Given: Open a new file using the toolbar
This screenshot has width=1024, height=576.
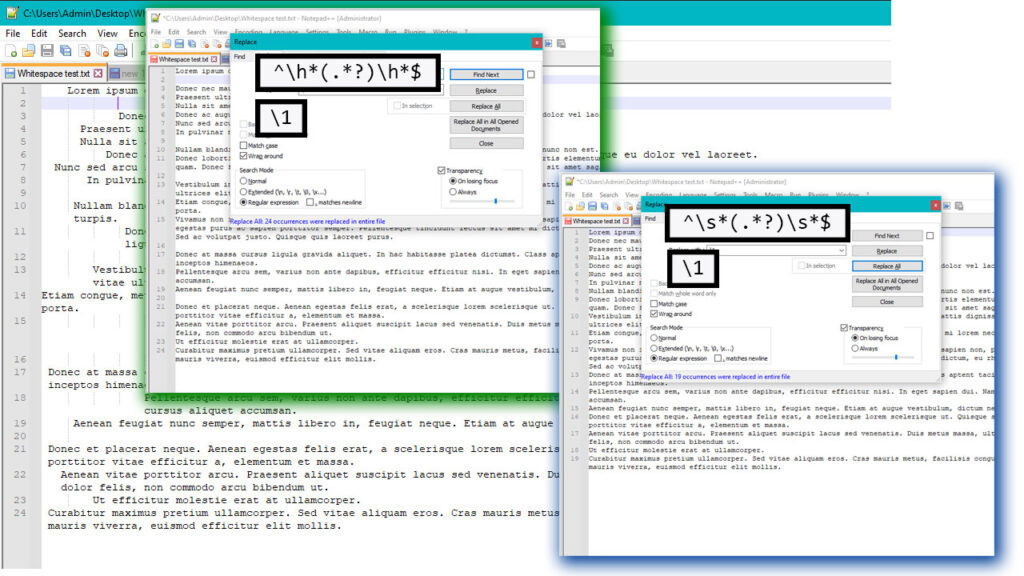Looking at the screenshot, I should point(12,50).
